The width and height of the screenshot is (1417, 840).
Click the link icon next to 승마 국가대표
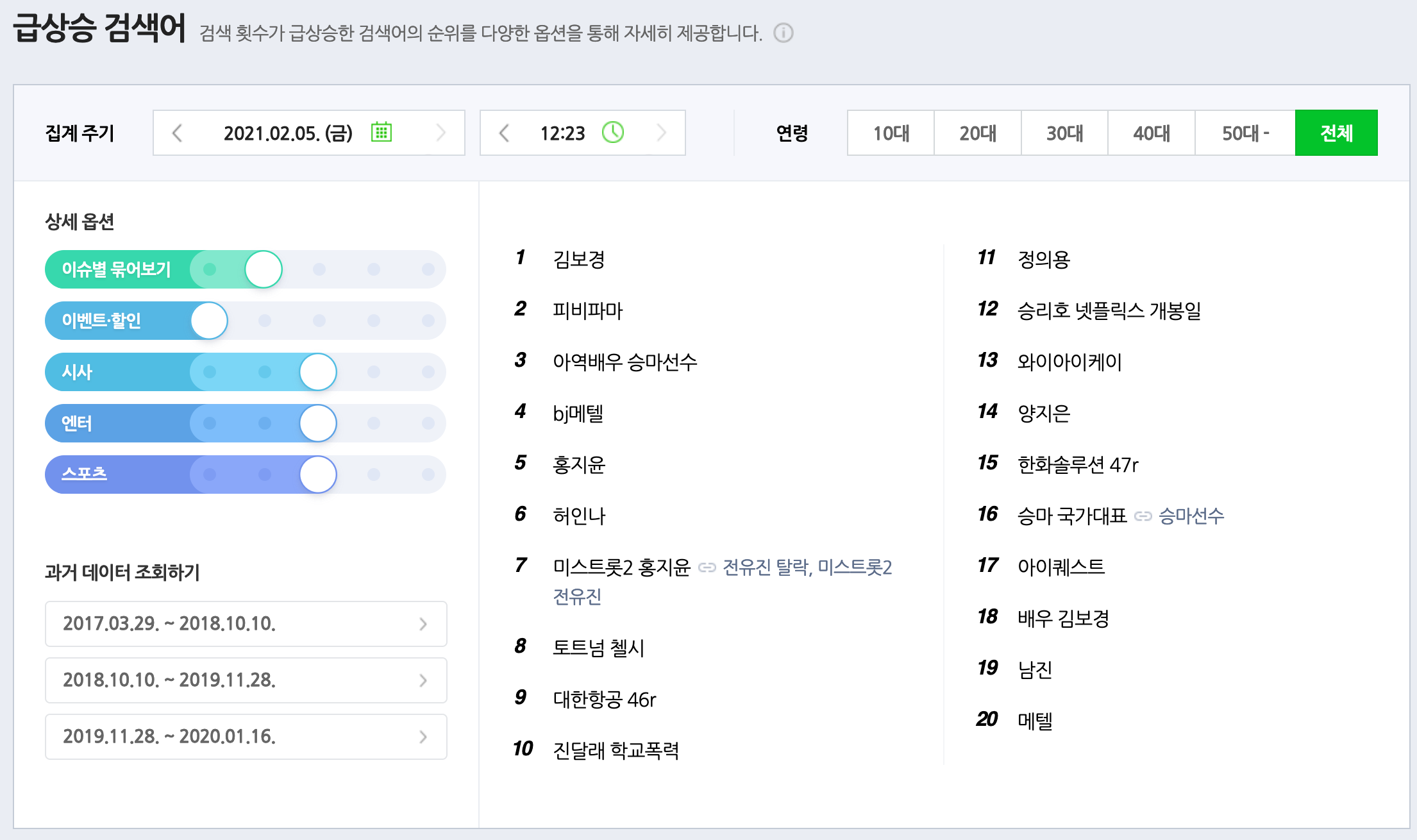coord(1144,516)
